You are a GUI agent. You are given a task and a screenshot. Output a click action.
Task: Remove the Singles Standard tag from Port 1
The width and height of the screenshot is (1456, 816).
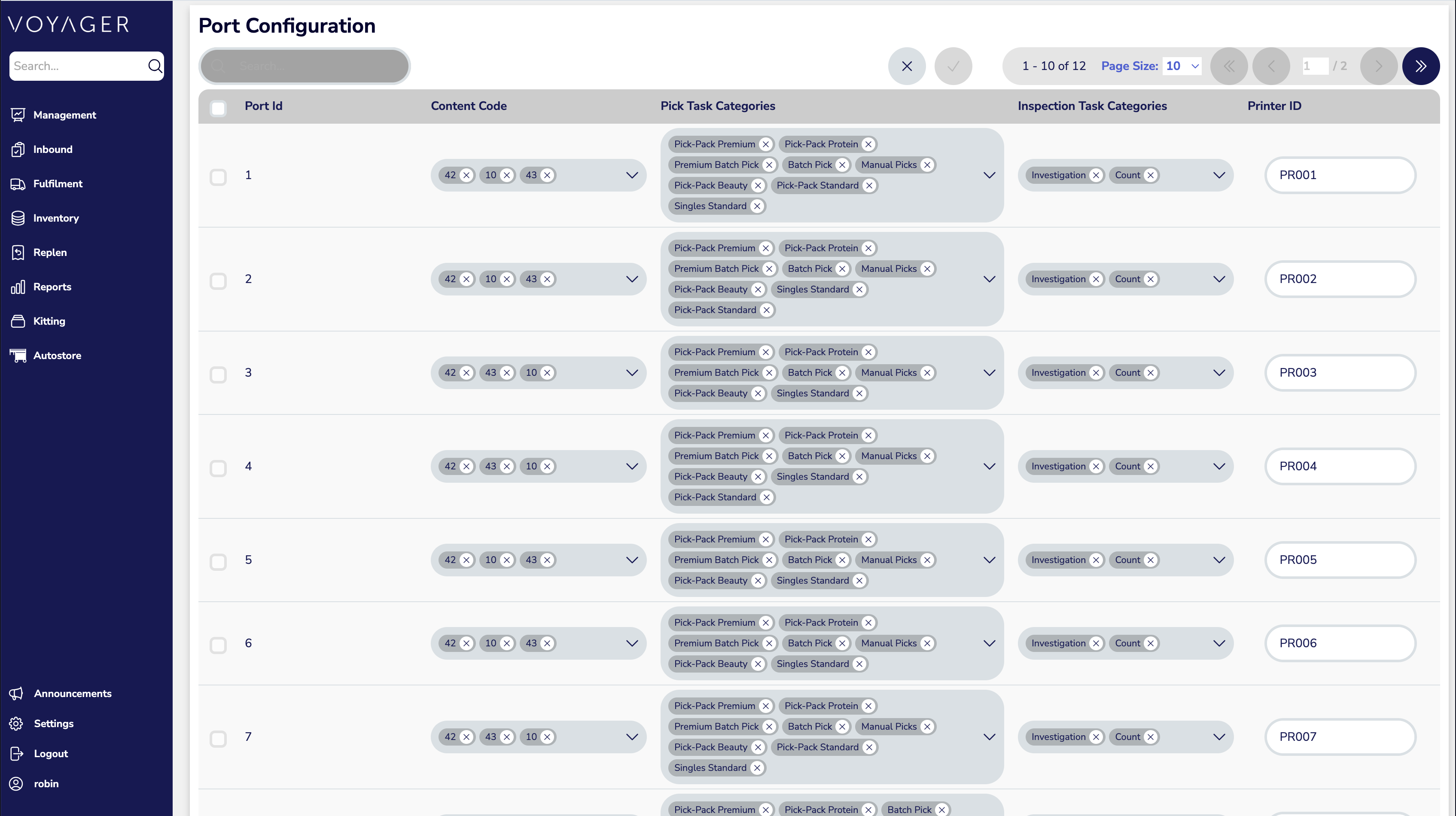click(x=757, y=206)
